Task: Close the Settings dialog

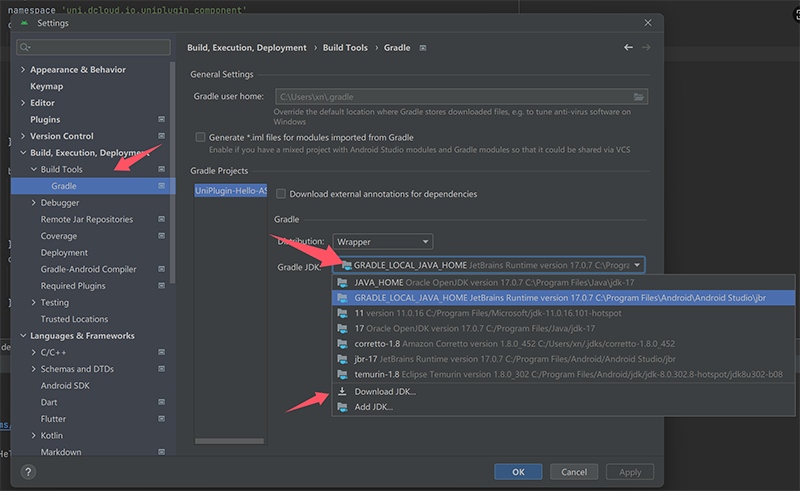Action: [648, 23]
